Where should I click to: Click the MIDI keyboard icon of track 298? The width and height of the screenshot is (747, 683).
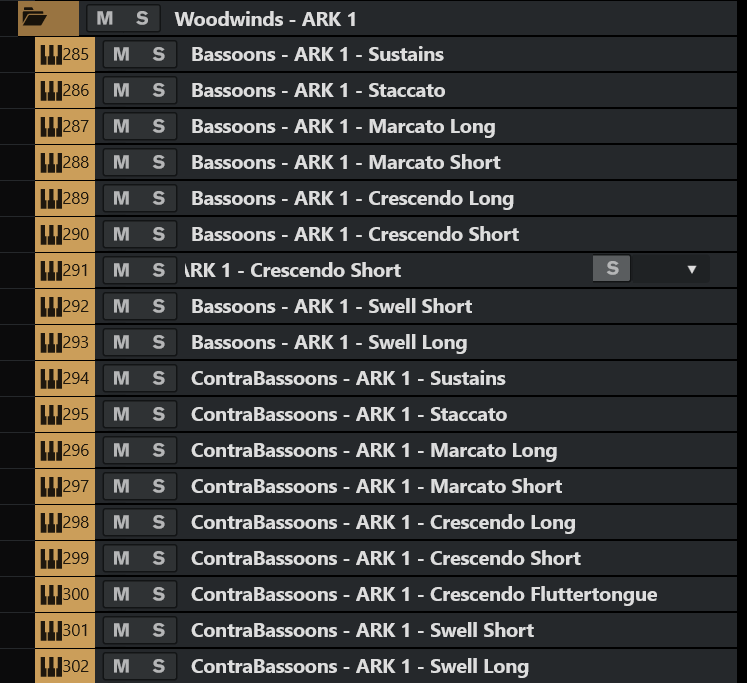point(51,522)
